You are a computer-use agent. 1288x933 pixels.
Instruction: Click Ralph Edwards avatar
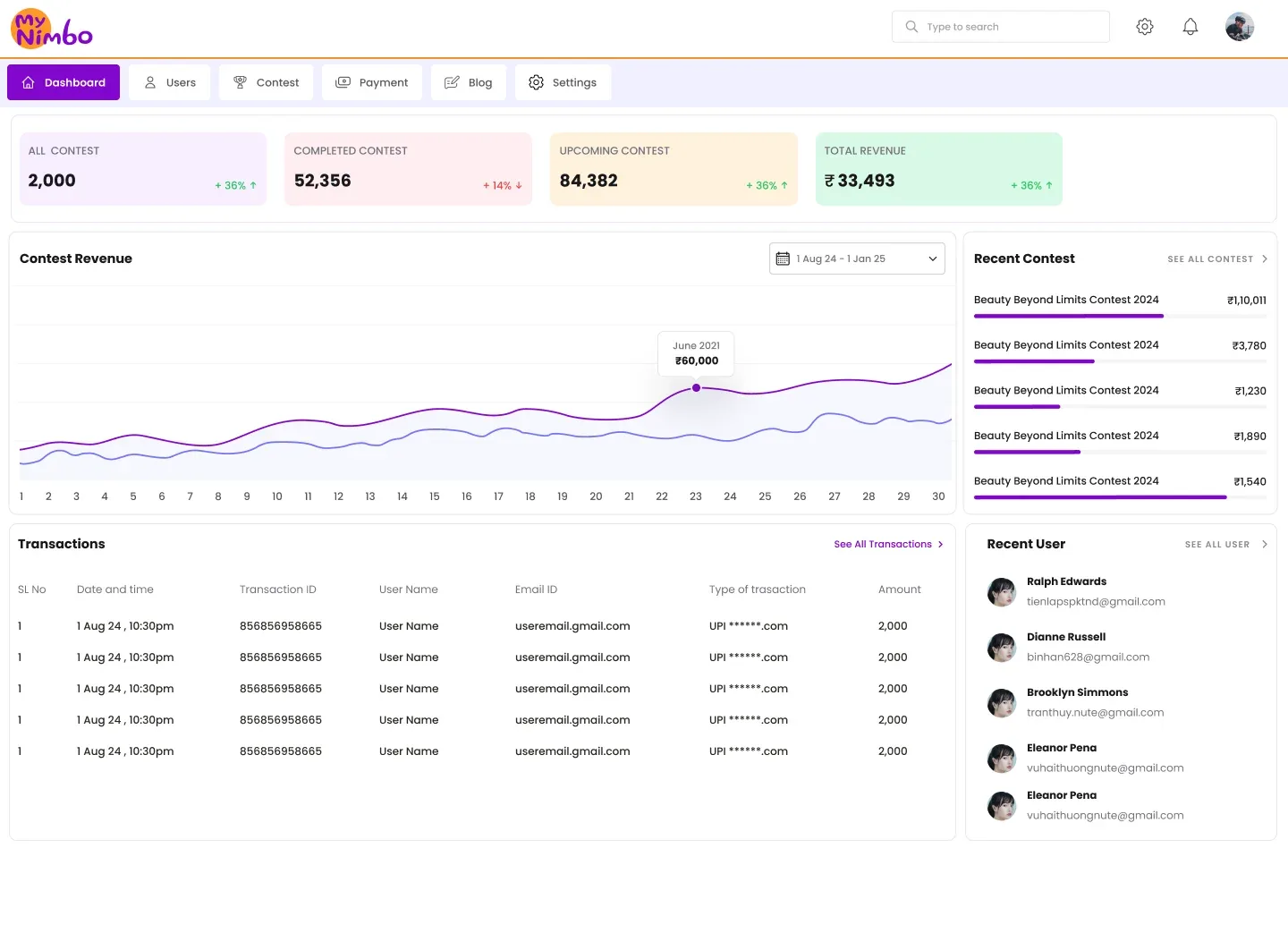1002,592
